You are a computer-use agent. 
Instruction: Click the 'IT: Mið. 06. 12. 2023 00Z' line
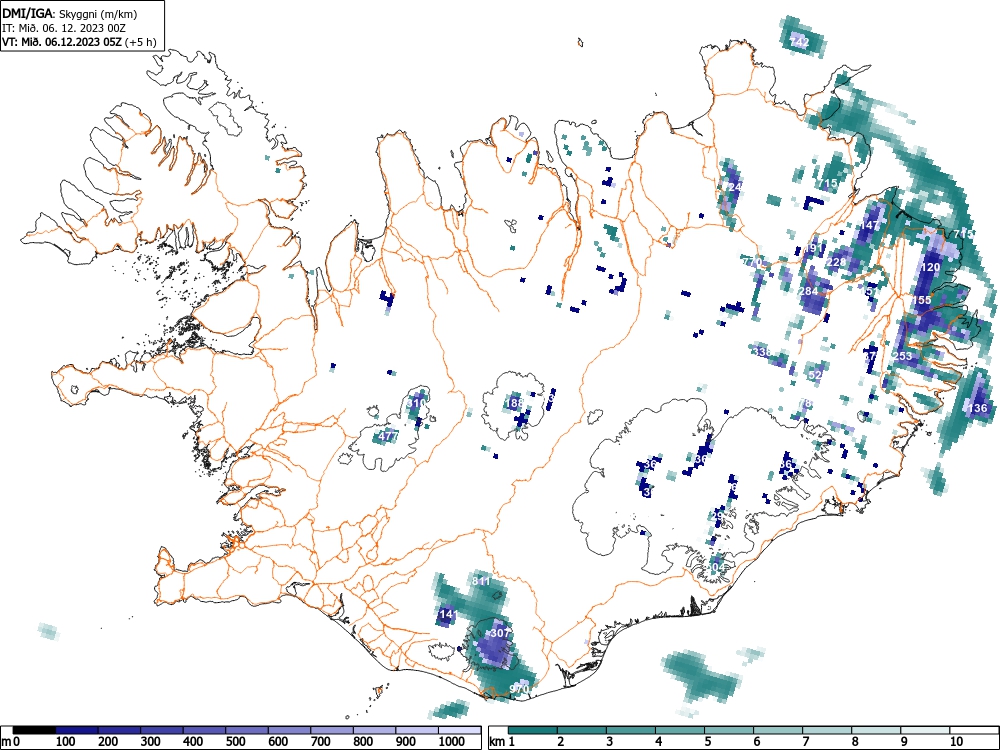(64, 28)
